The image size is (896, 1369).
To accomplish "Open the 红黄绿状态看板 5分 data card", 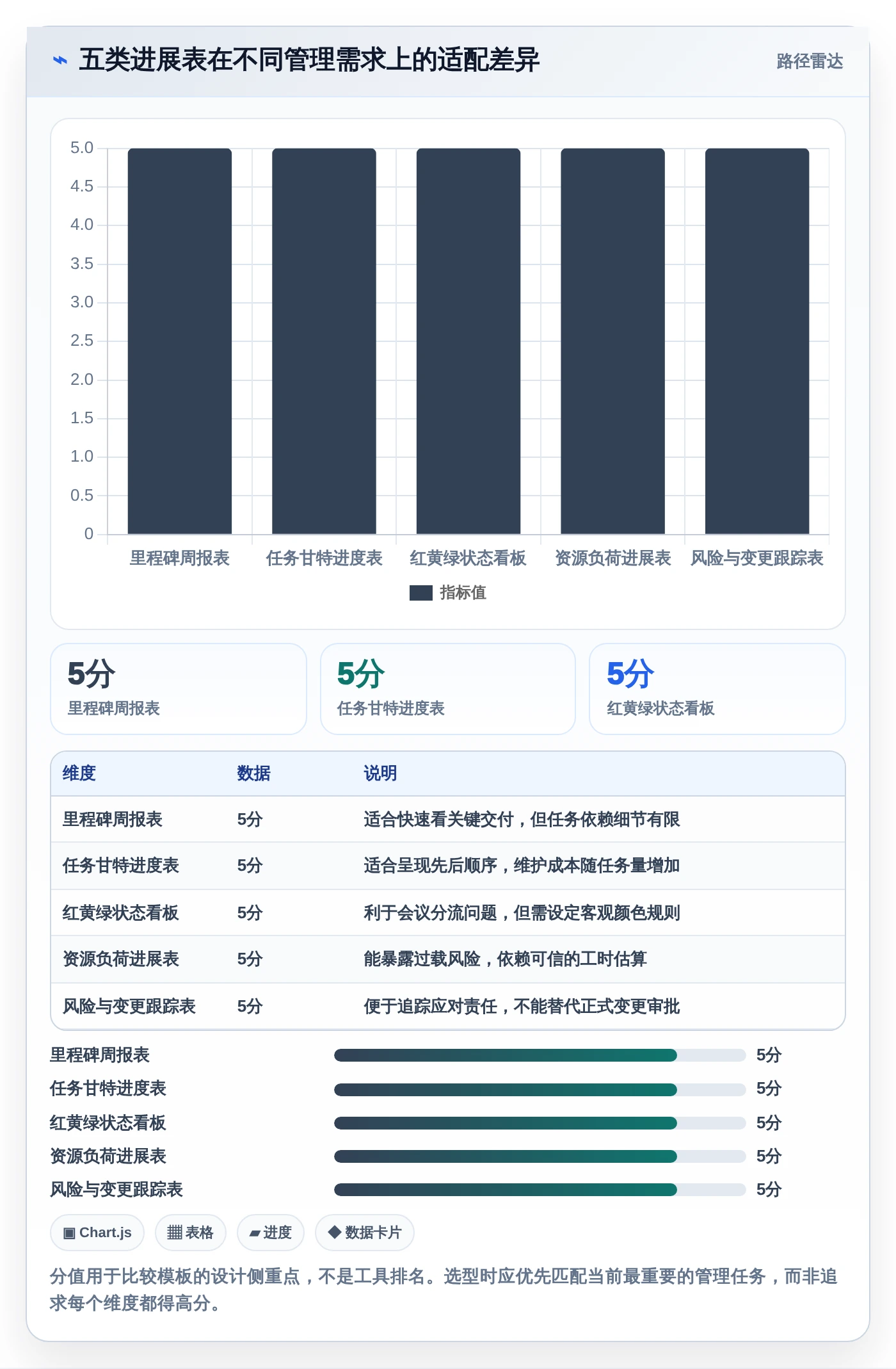I will click(717, 689).
